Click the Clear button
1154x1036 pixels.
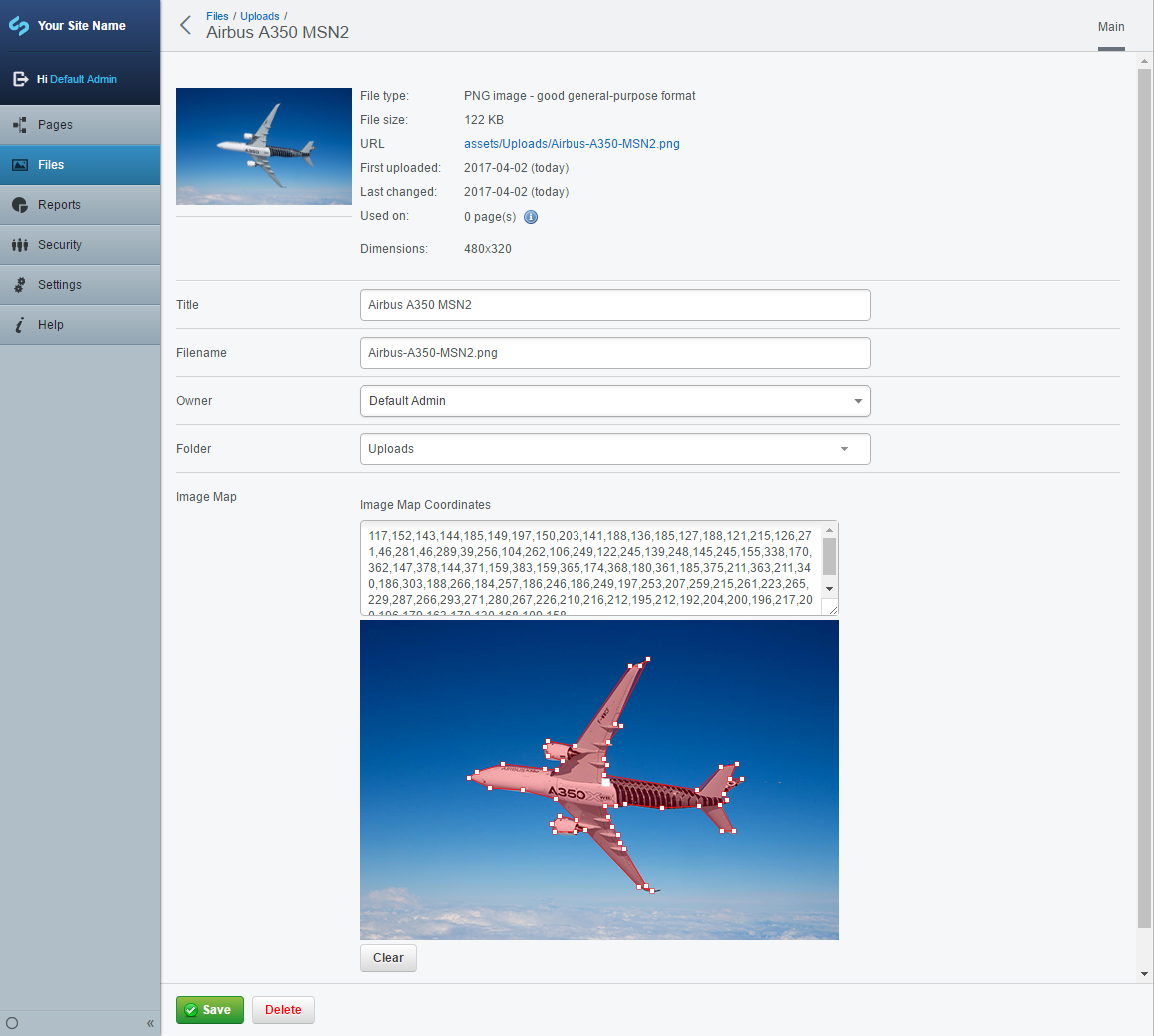[388, 958]
